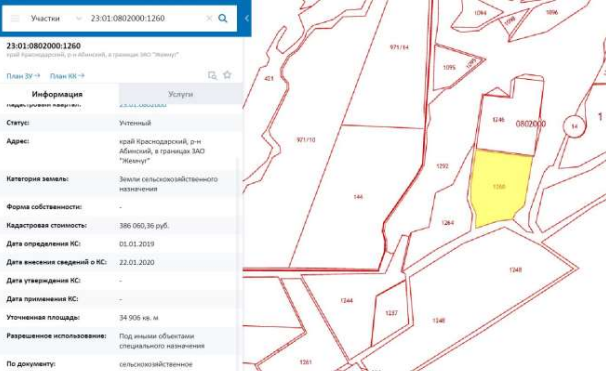Click into the cadastral number search field

click(x=145, y=18)
